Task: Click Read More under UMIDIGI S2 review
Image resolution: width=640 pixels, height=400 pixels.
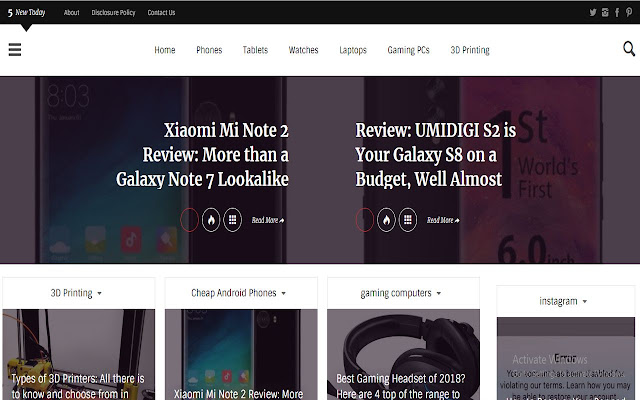Action: point(441,220)
